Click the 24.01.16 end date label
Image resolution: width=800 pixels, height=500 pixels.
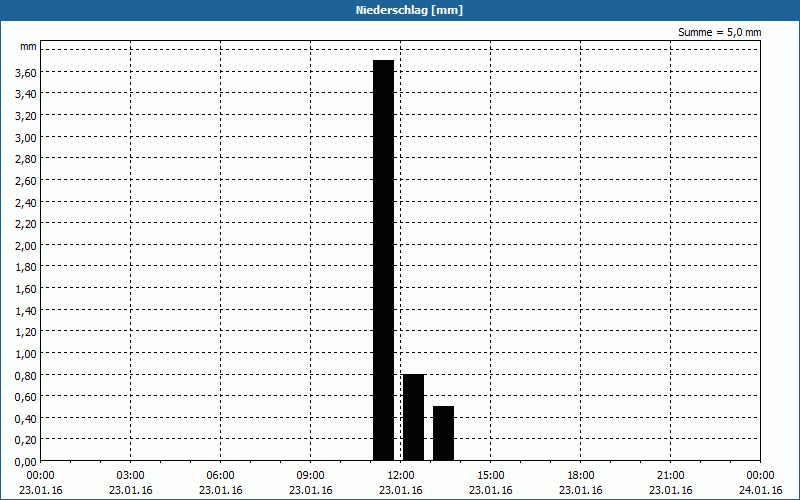(760, 490)
